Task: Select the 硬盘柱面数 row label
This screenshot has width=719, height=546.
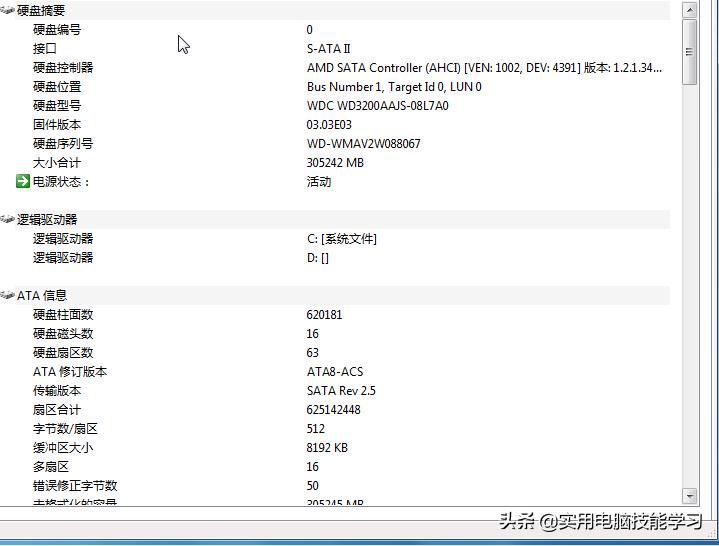Action: pos(63,314)
